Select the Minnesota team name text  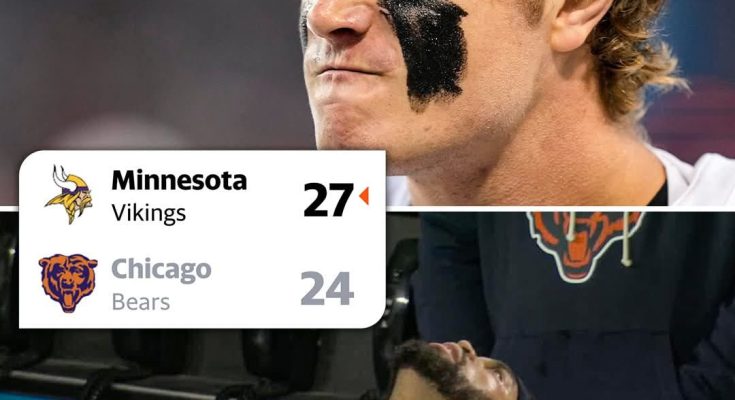(179, 180)
